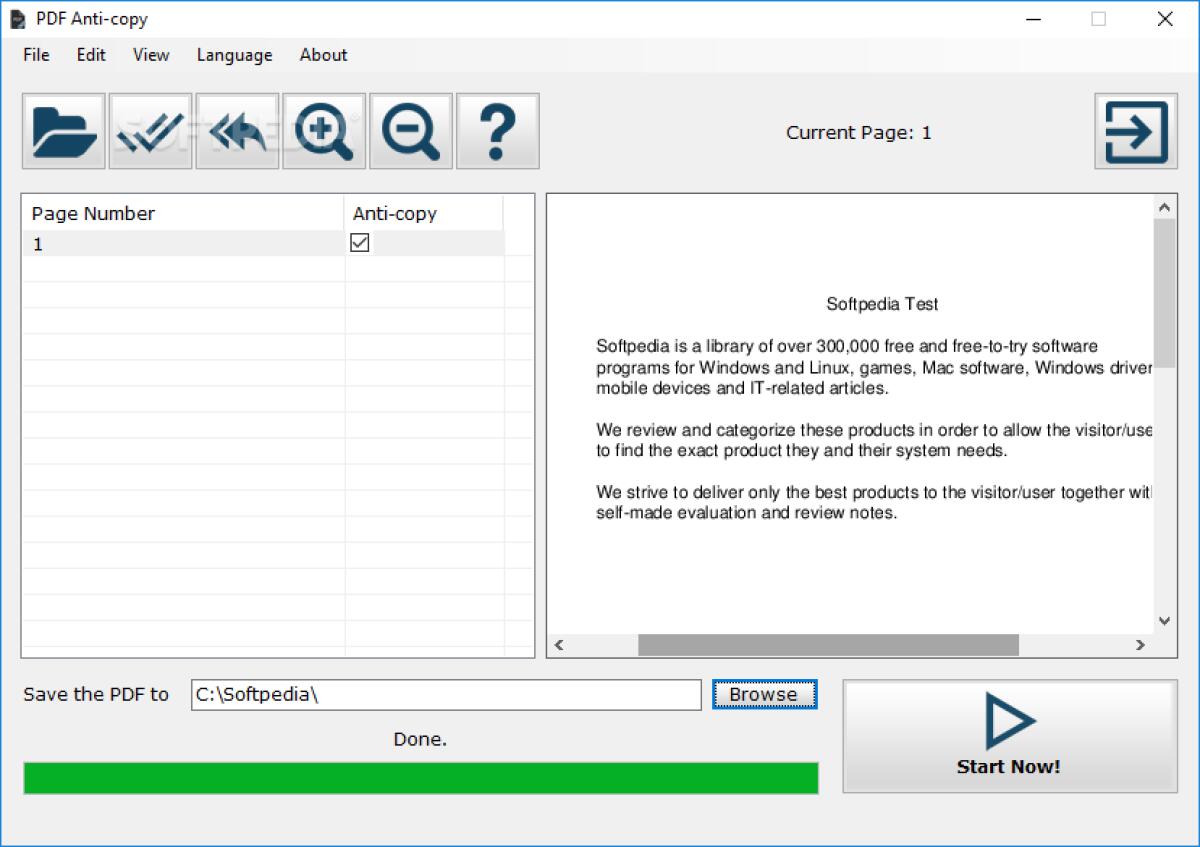Viewport: 1200px width, 847px height.
Task: Open the About menu
Action: point(323,55)
